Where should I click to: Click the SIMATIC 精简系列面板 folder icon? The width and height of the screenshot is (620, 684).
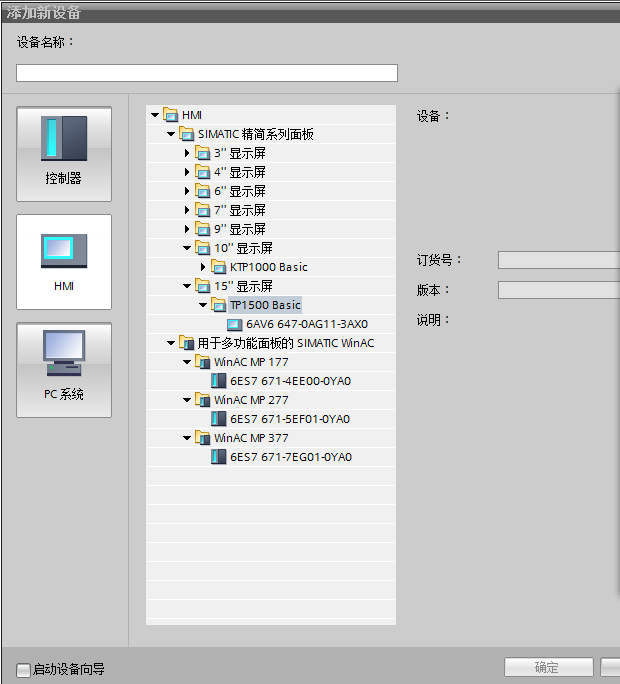coord(187,134)
